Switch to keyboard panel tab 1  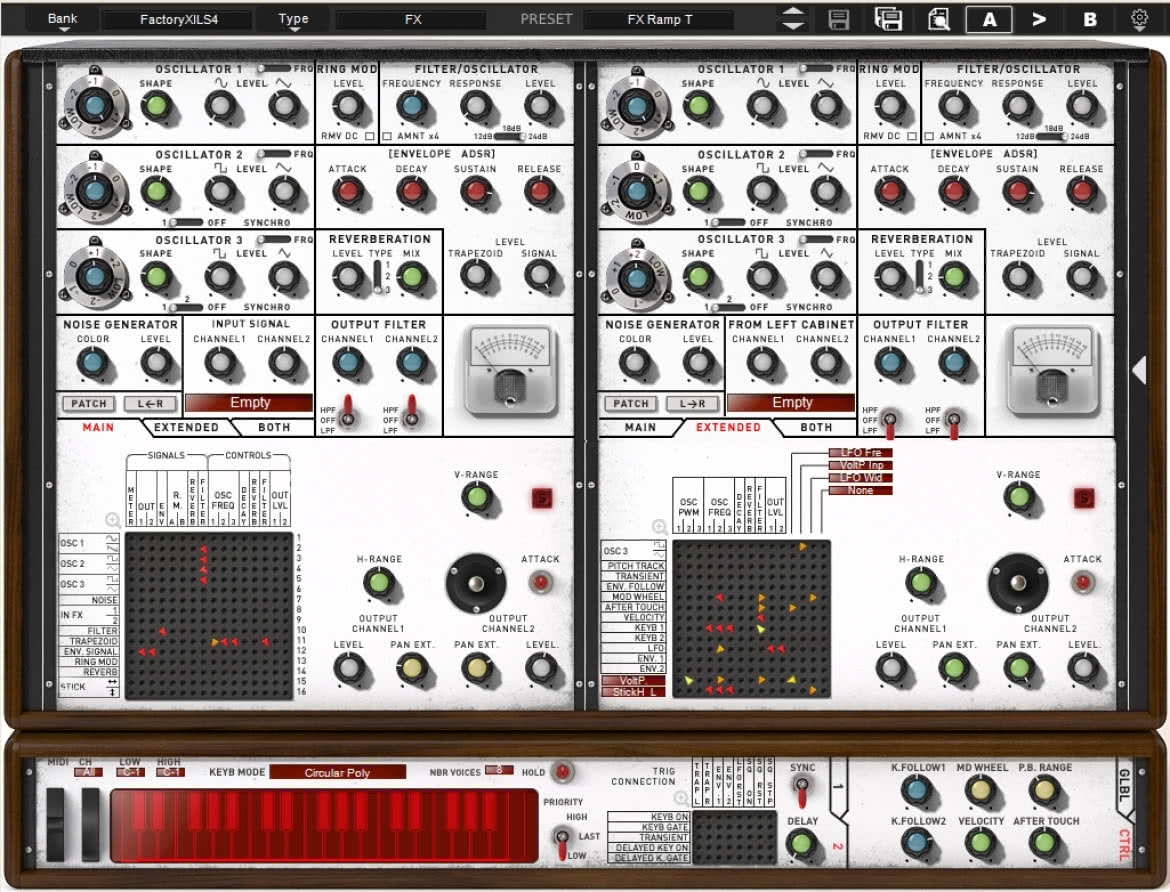pyautogui.click(x=838, y=786)
